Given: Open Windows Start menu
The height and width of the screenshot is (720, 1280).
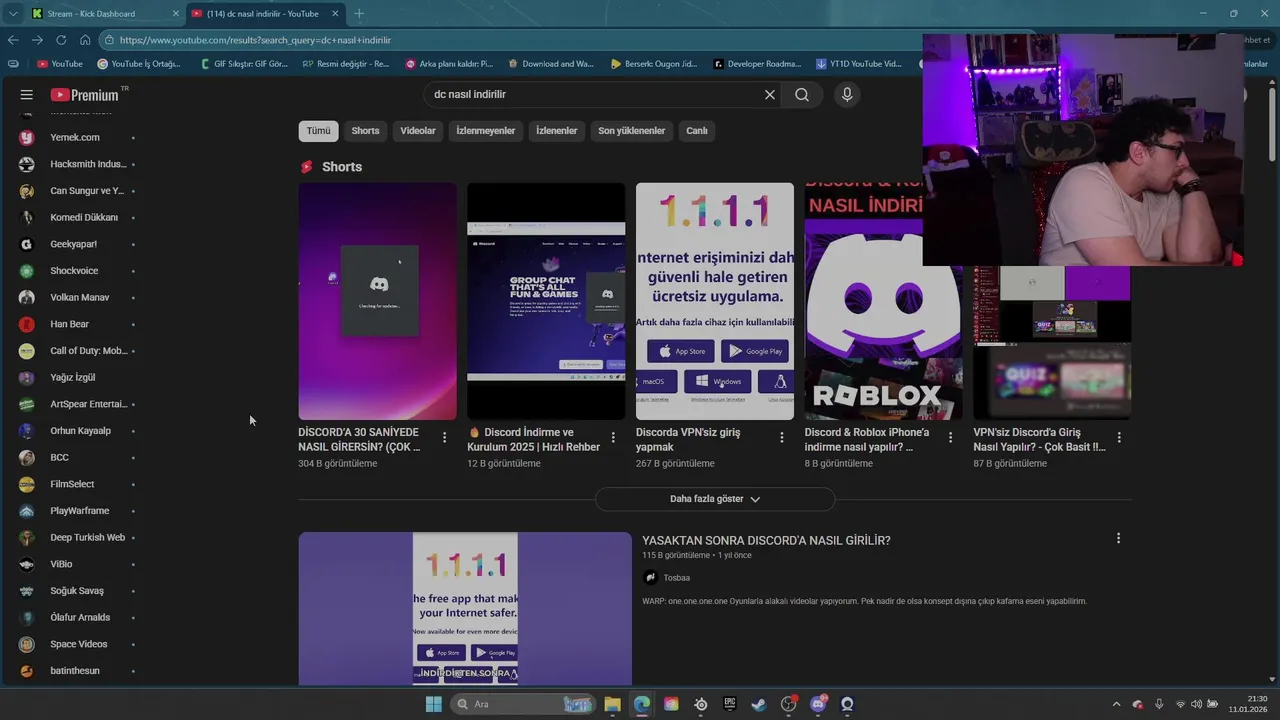Looking at the screenshot, I should 433,704.
